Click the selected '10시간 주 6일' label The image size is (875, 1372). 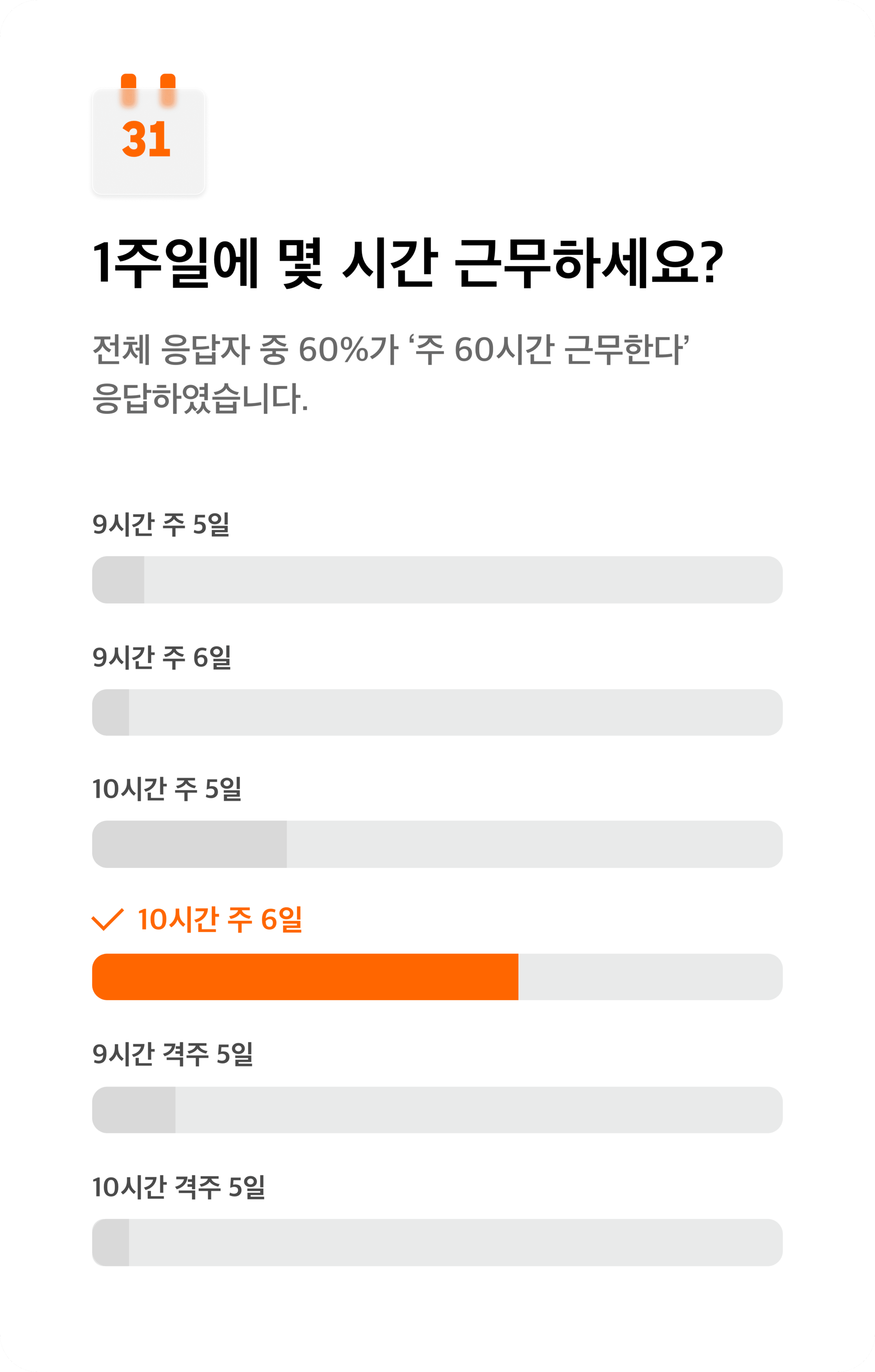(220, 919)
